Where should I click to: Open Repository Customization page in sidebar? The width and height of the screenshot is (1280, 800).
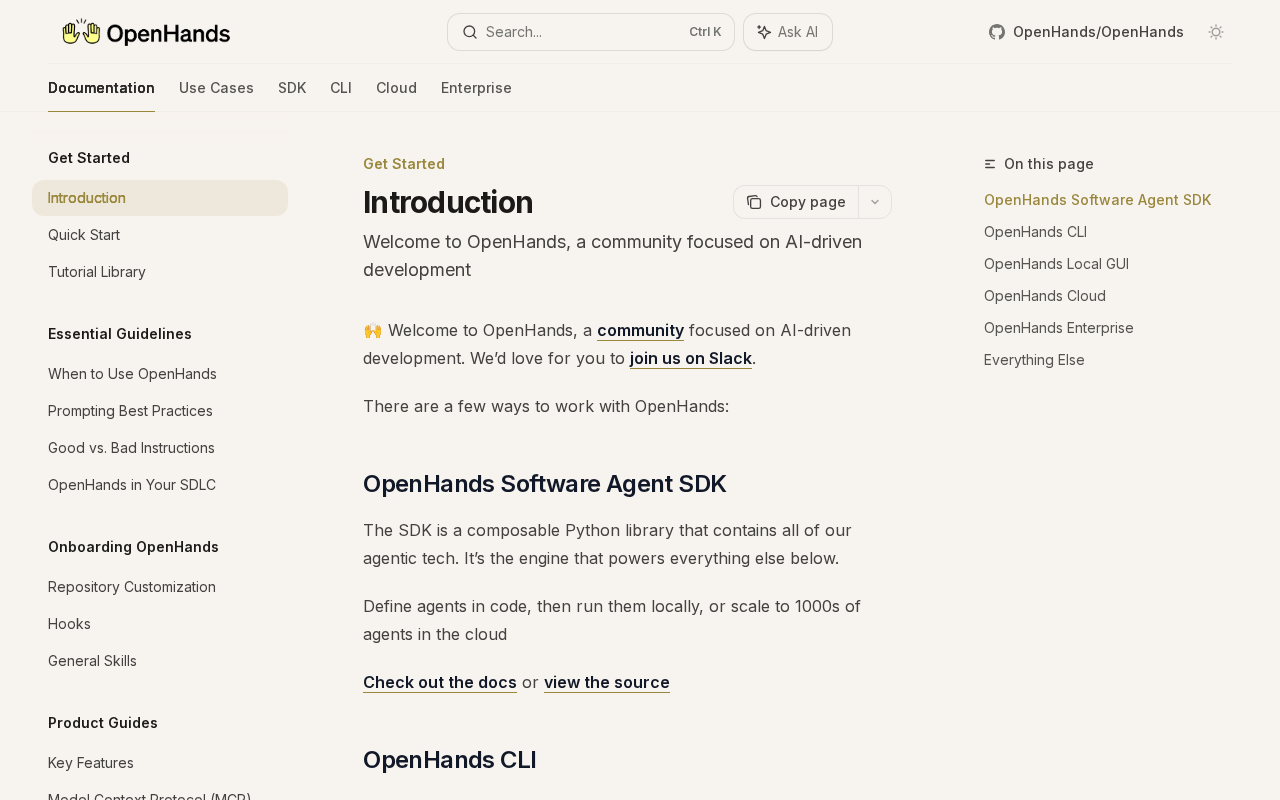(132, 587)
